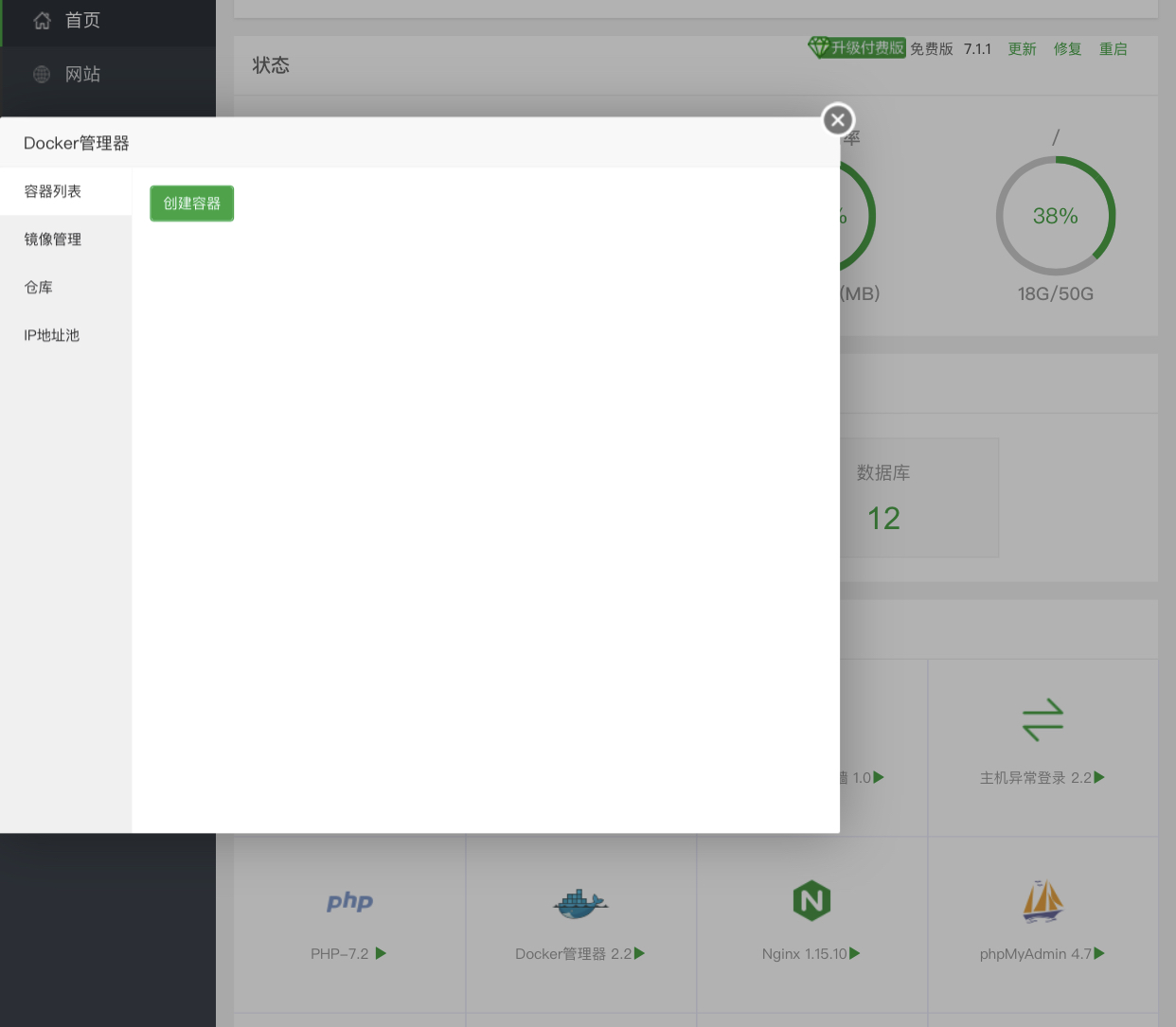Click the play arrow beside 主机异常登录 2.2

(1099, 777)
